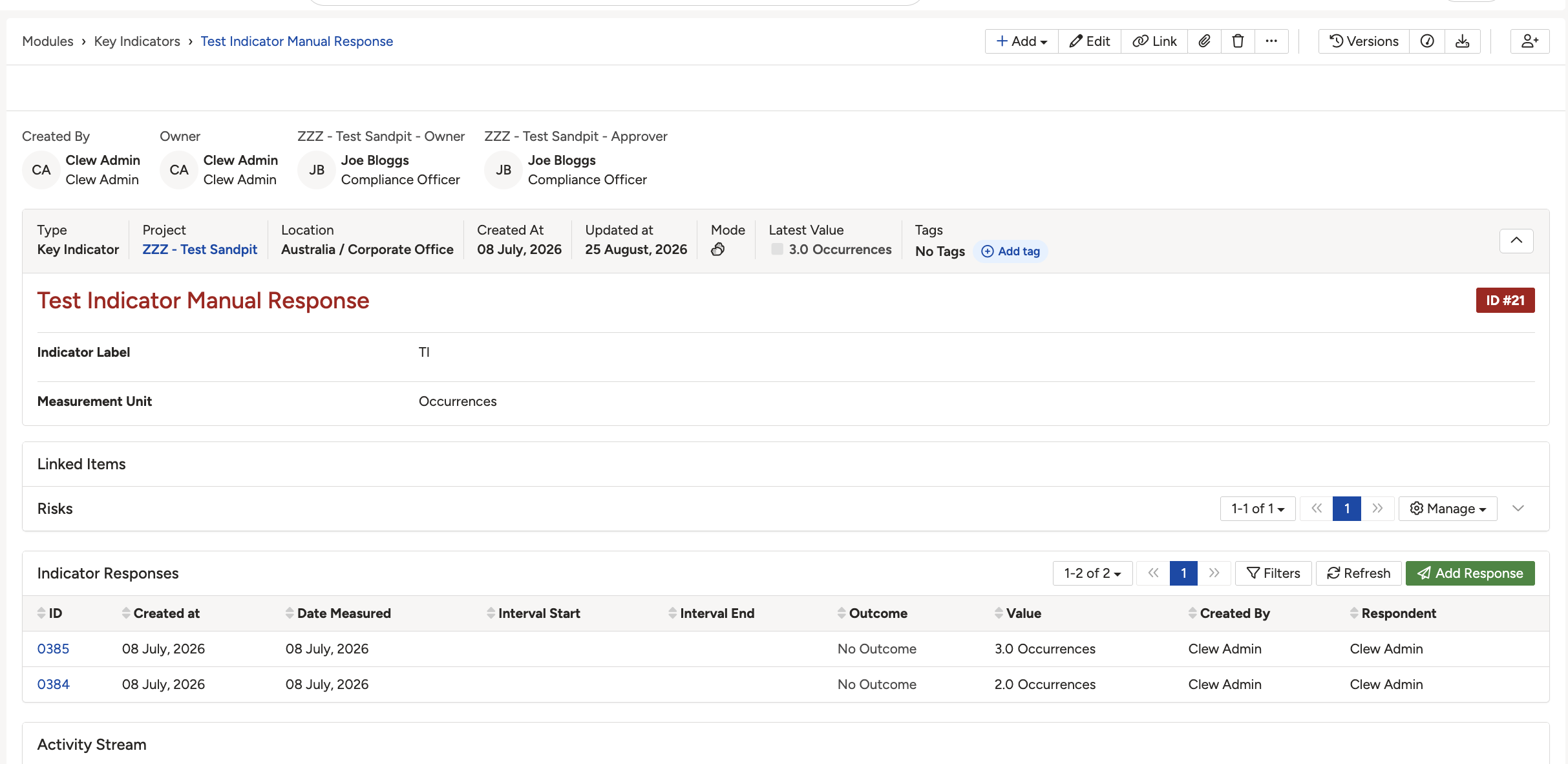The height and width of the screenshot is (764, 1568).
Task: Go to Modules breadcrumb
Action: click(48, 41)
